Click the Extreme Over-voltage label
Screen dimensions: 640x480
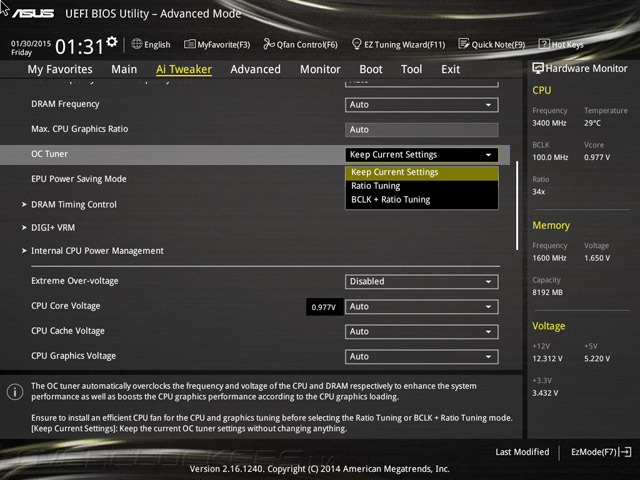click(75, 281)
